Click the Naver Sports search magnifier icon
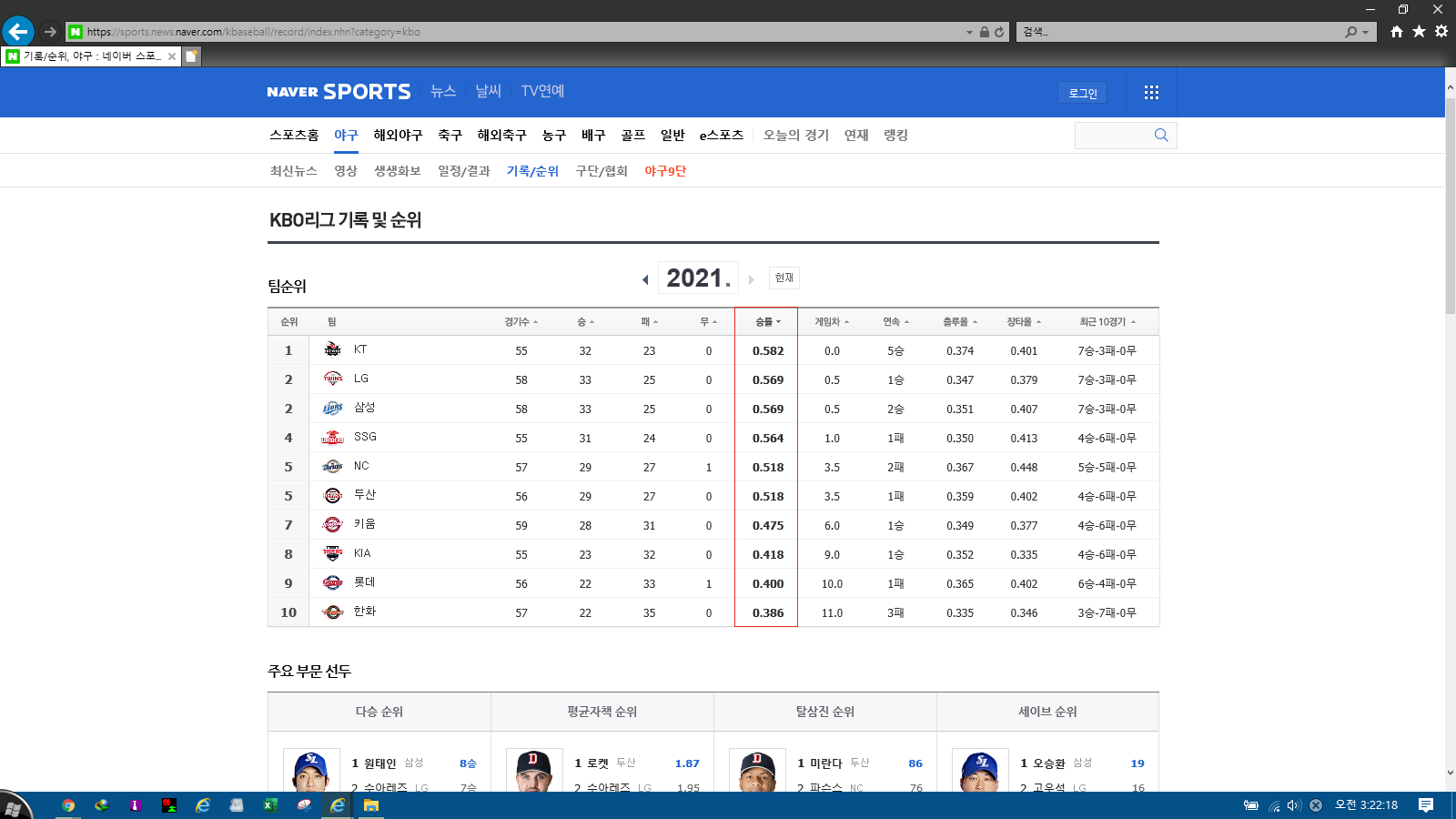Image resolution: width=1456 pixels, height=819 pixels. (x=1161, y=135)
